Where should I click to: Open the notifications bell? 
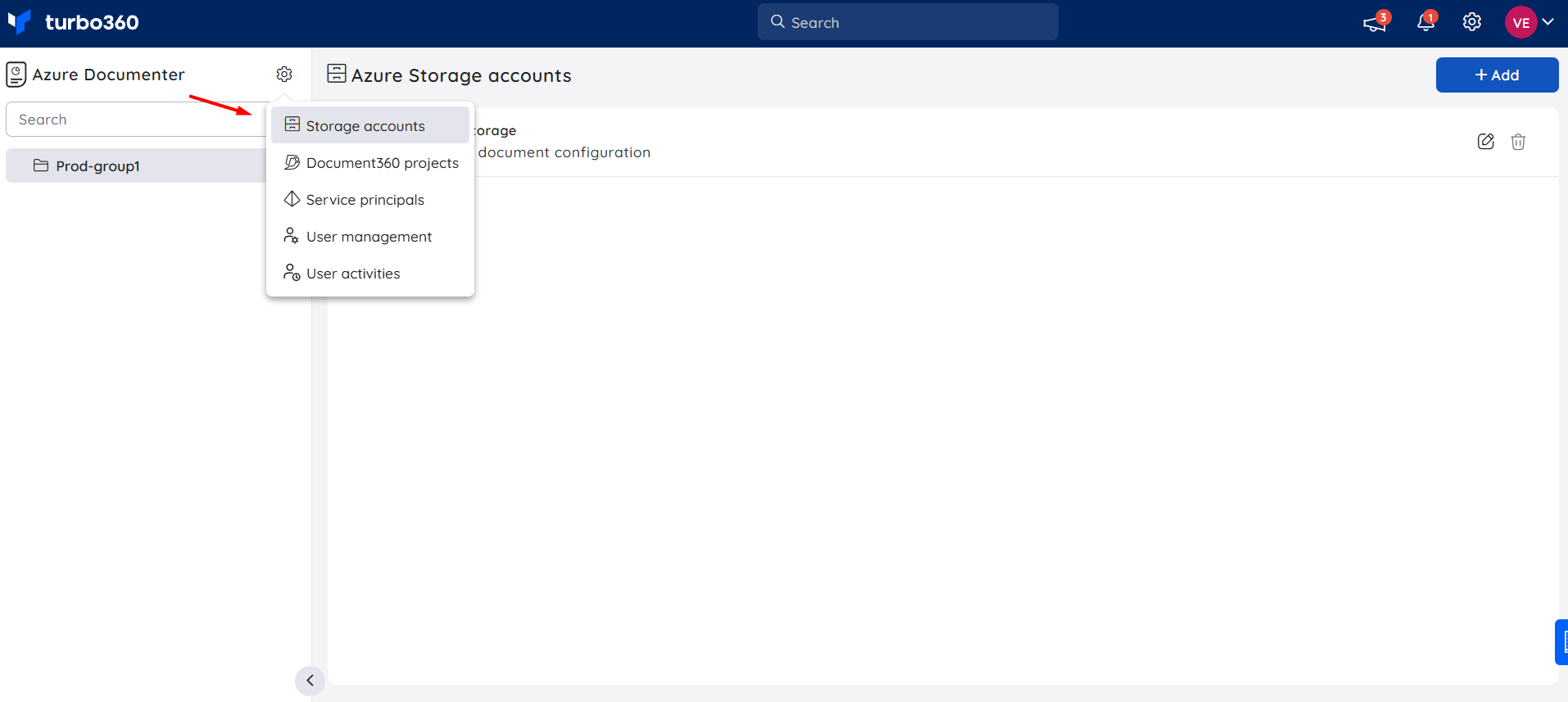coord(1426,22)
